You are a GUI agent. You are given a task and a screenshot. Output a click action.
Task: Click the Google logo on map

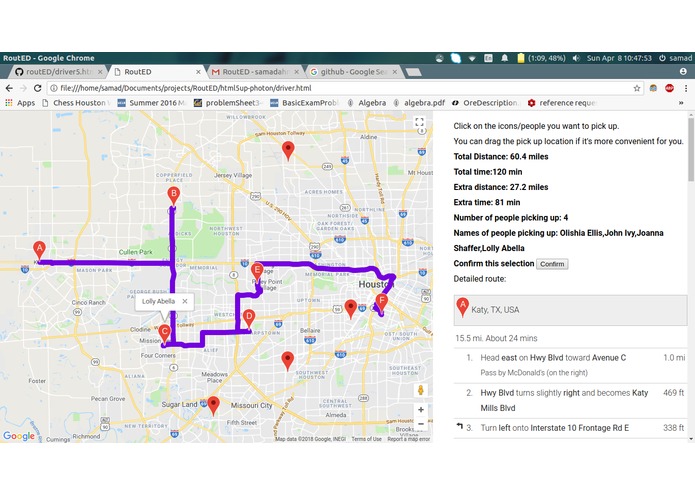(19, 436)
